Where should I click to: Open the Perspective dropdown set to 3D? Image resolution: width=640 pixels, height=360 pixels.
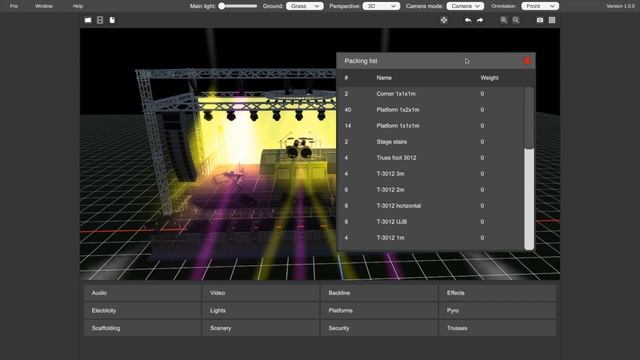pos(381,6)
